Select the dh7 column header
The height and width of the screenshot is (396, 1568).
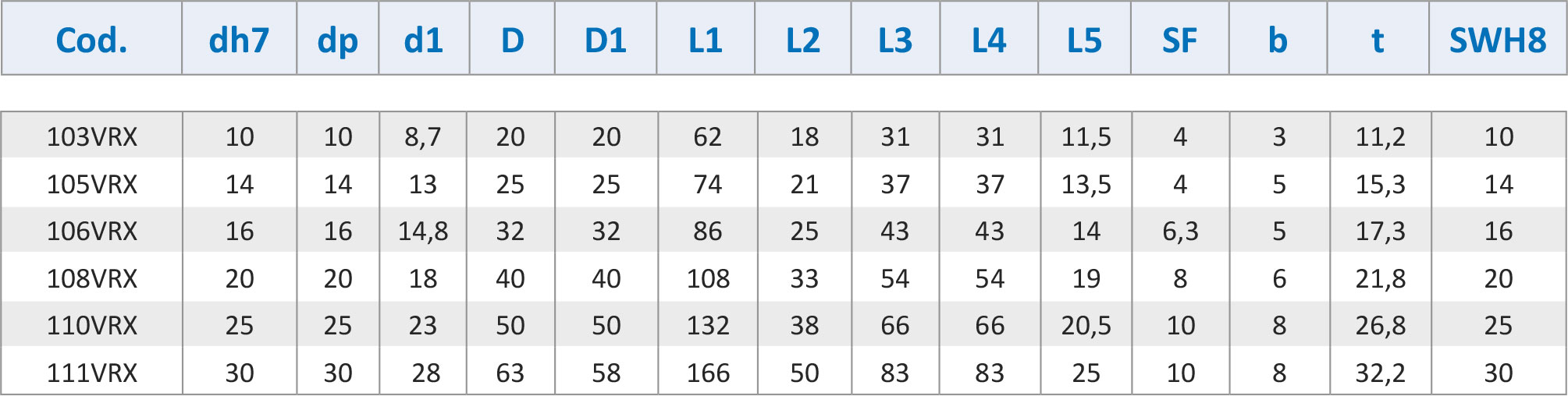pos(239,40)
